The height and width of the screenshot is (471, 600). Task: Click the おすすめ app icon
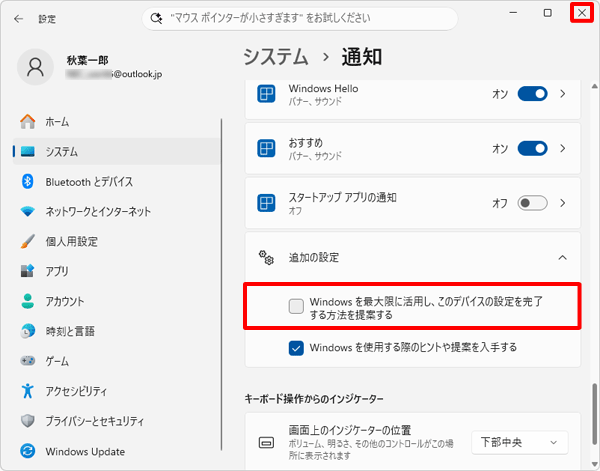[266, 148]
